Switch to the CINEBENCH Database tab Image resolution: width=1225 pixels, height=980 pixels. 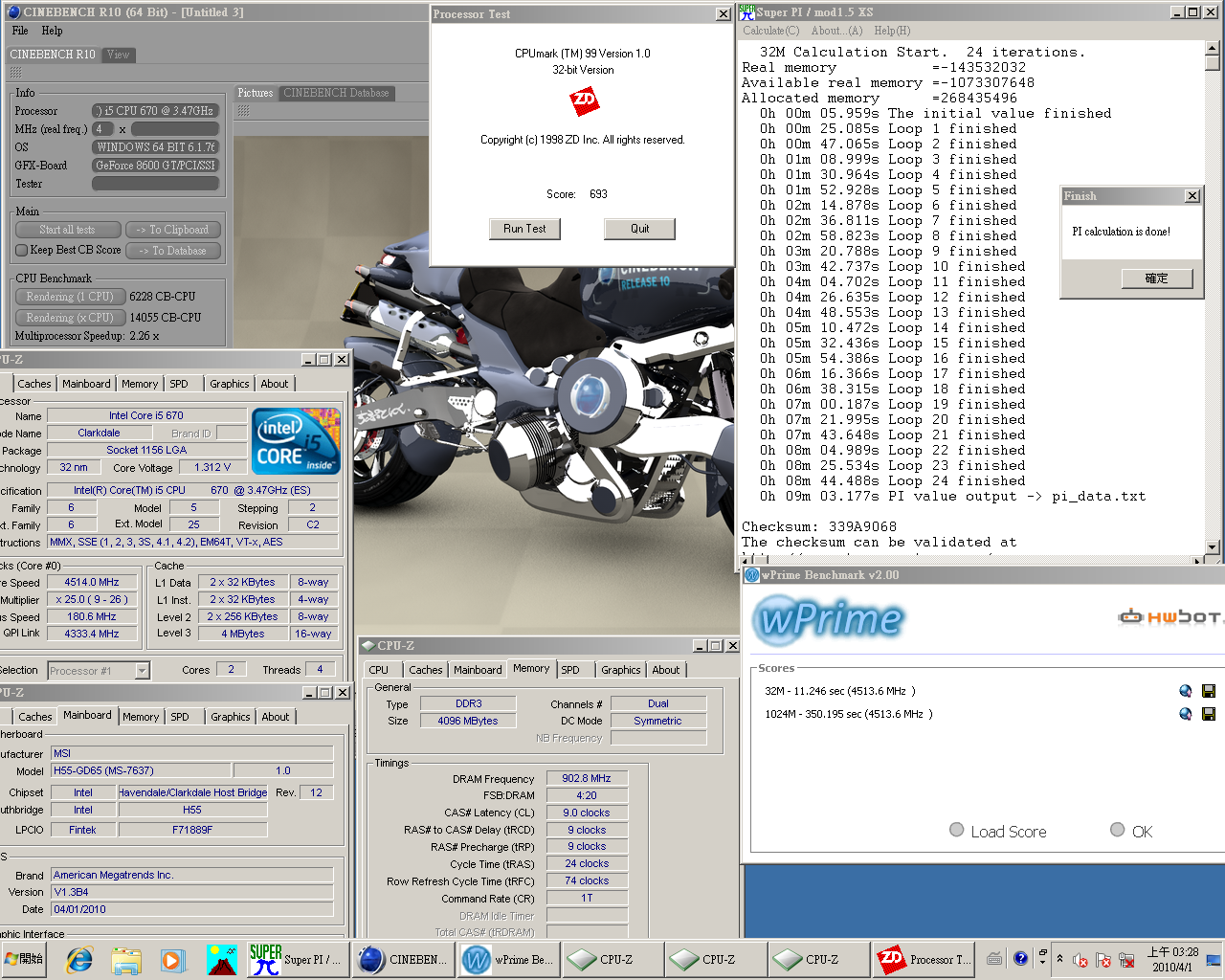tap(336, 93)
